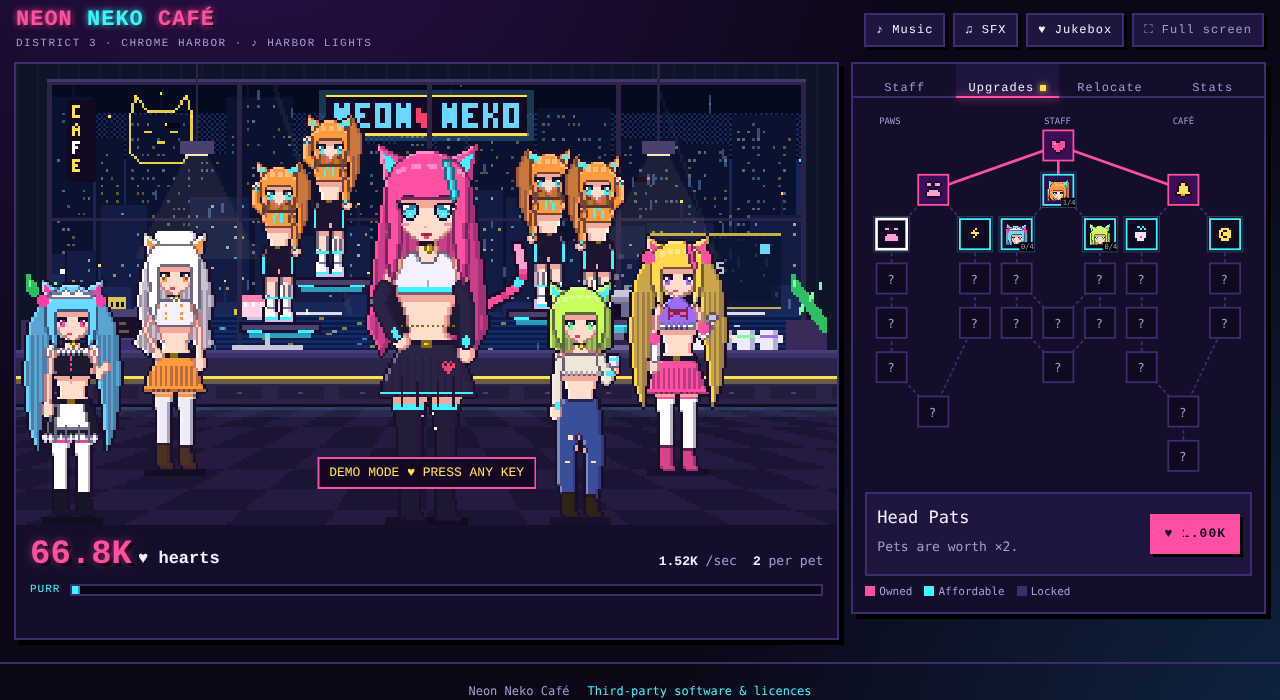Viewport: 1280px width, 700px height.
Task: Select the orange-haired catgirl node marked 1/4
Action: click(x=1058, y=190)
